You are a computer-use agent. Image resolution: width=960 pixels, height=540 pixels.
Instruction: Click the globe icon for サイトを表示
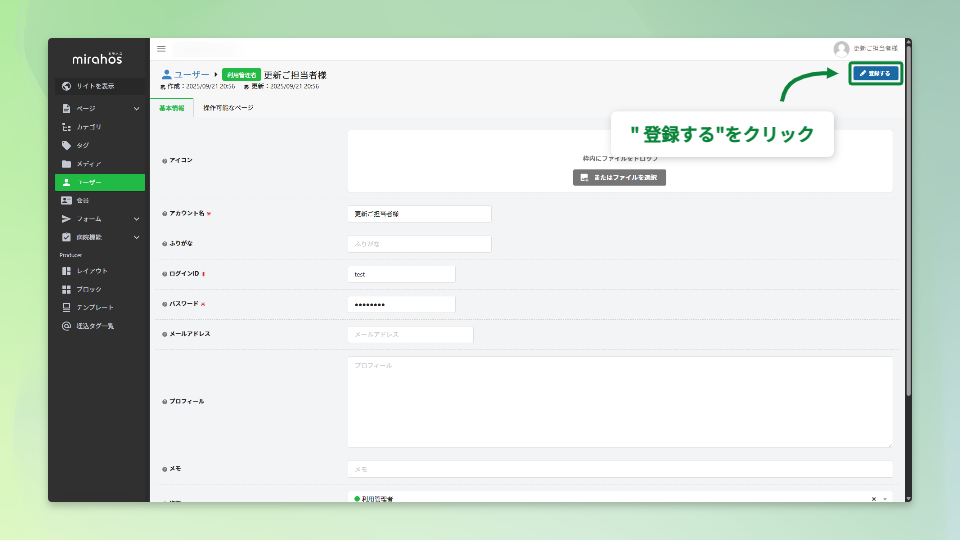pos(66,86)
